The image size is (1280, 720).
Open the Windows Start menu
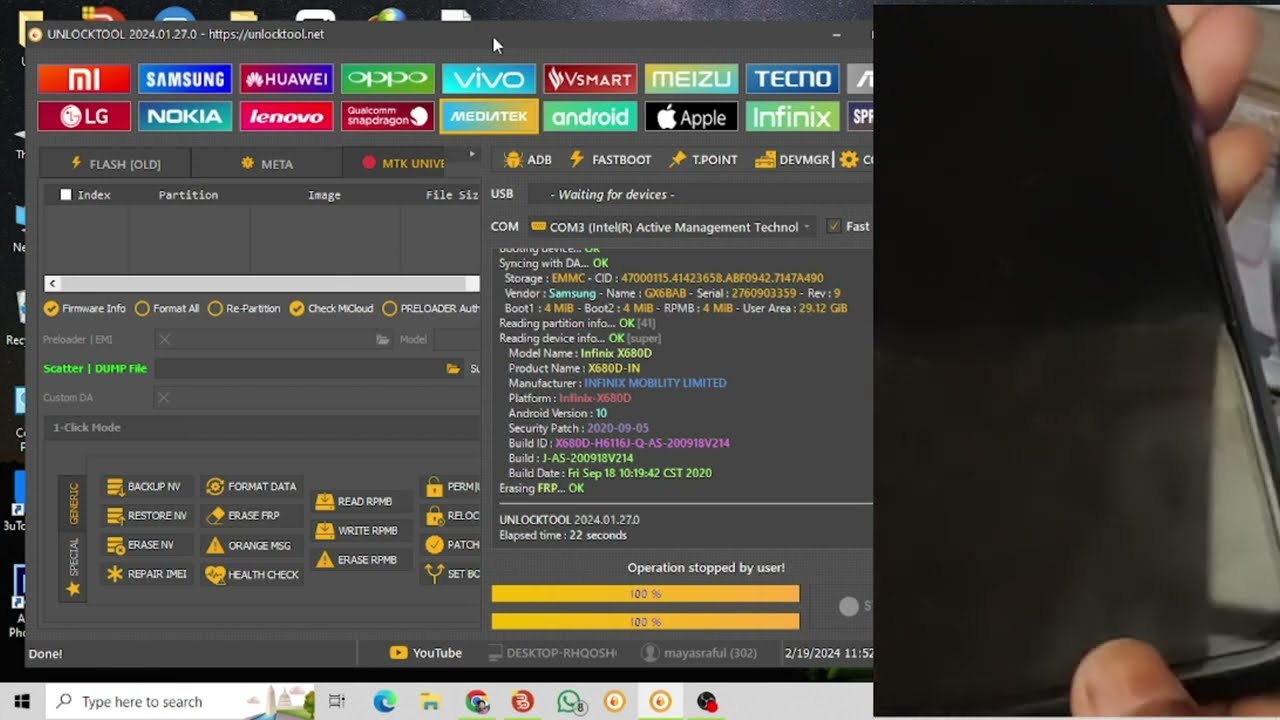coord(22,702)
